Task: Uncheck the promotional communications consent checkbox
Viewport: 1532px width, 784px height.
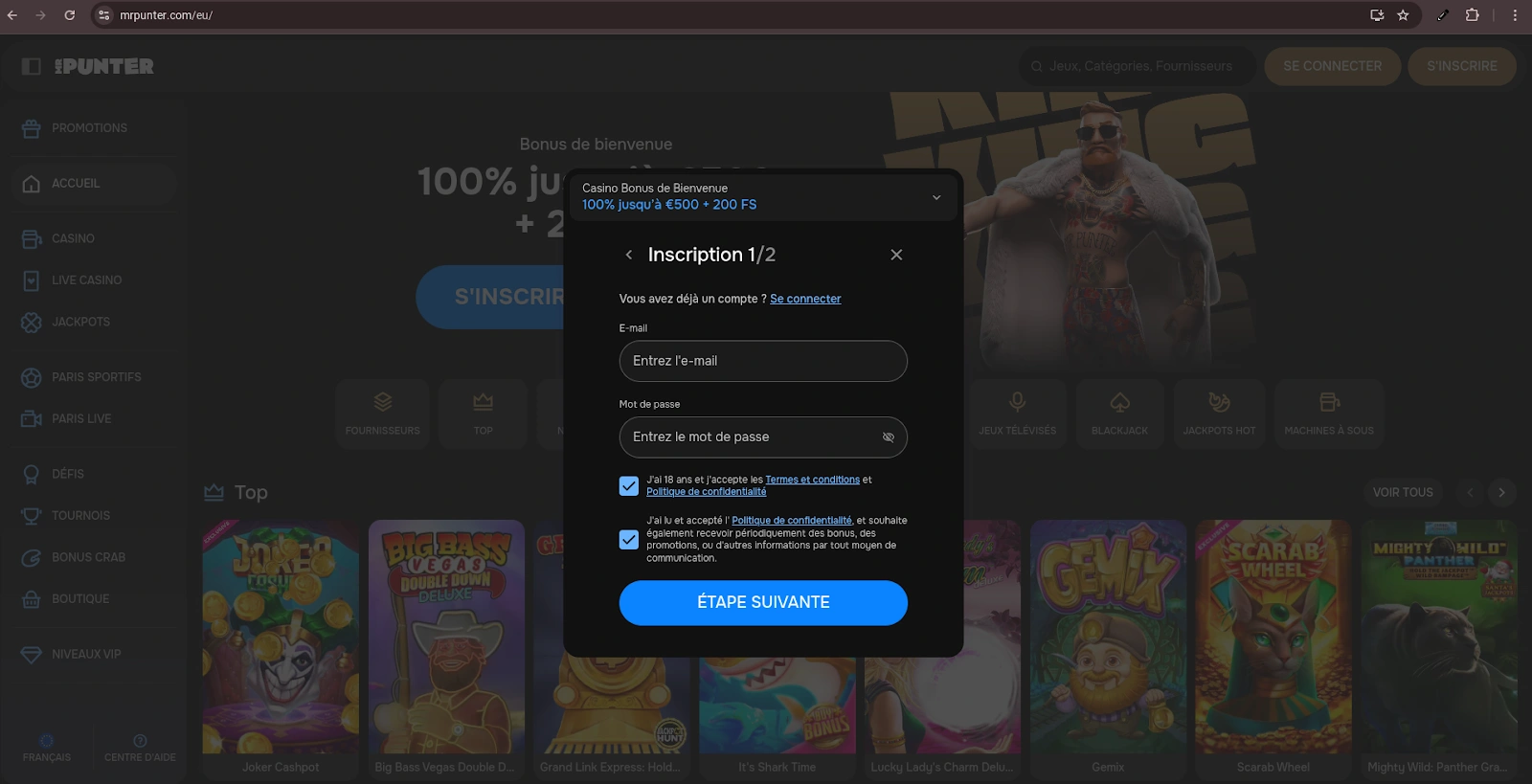Action: pos(629,540)
